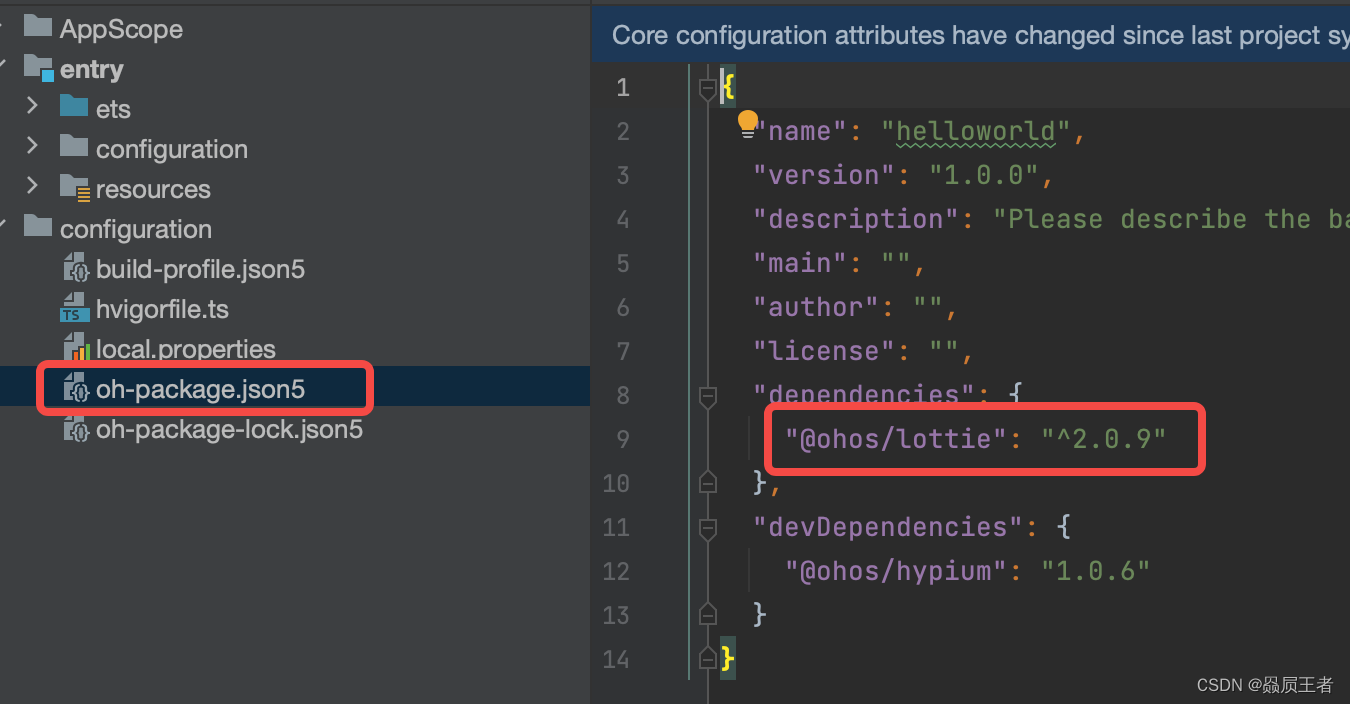Click line number 12 in the gutter

tap(615, 571)
